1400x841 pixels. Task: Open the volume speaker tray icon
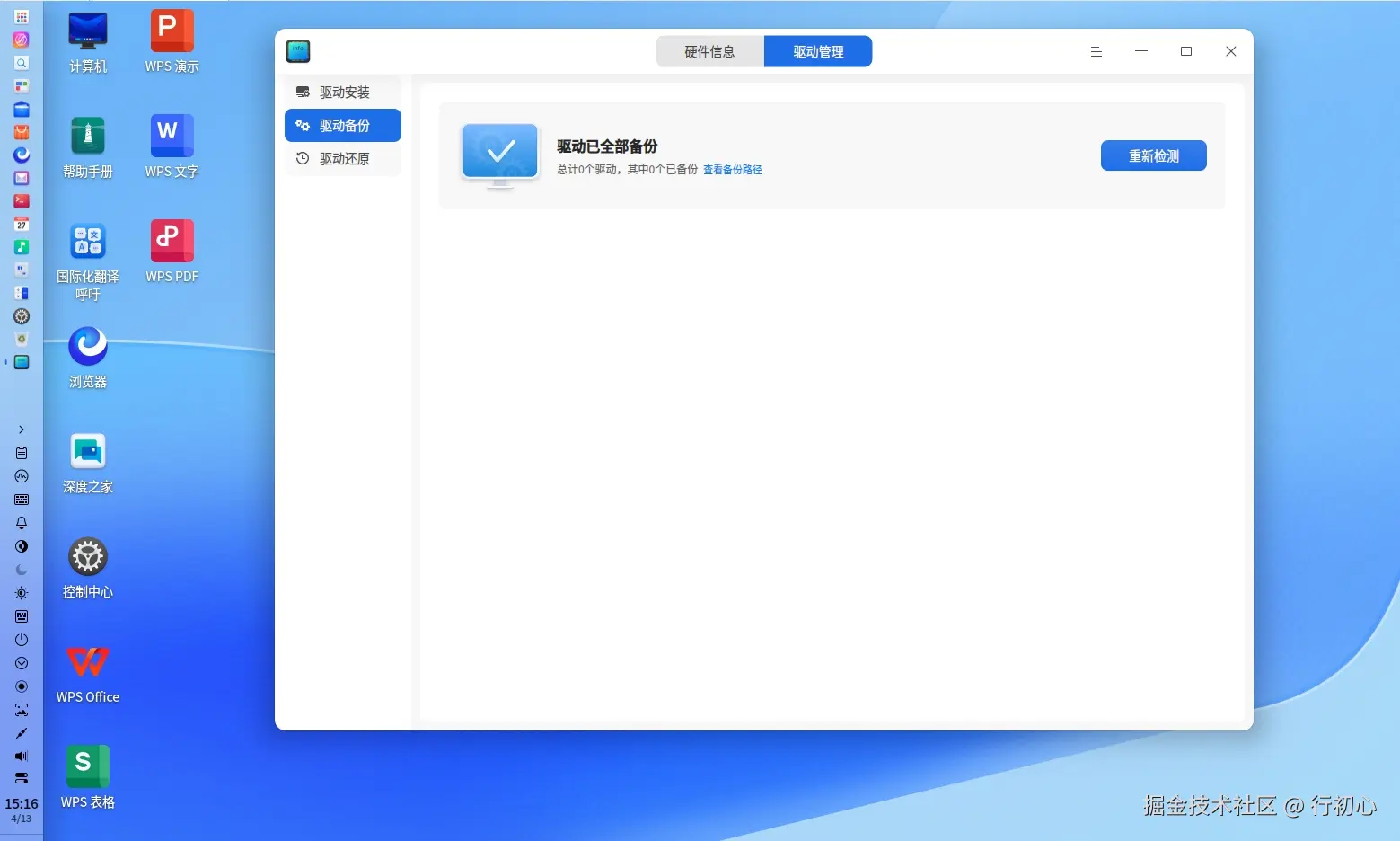tap(22, 757)
